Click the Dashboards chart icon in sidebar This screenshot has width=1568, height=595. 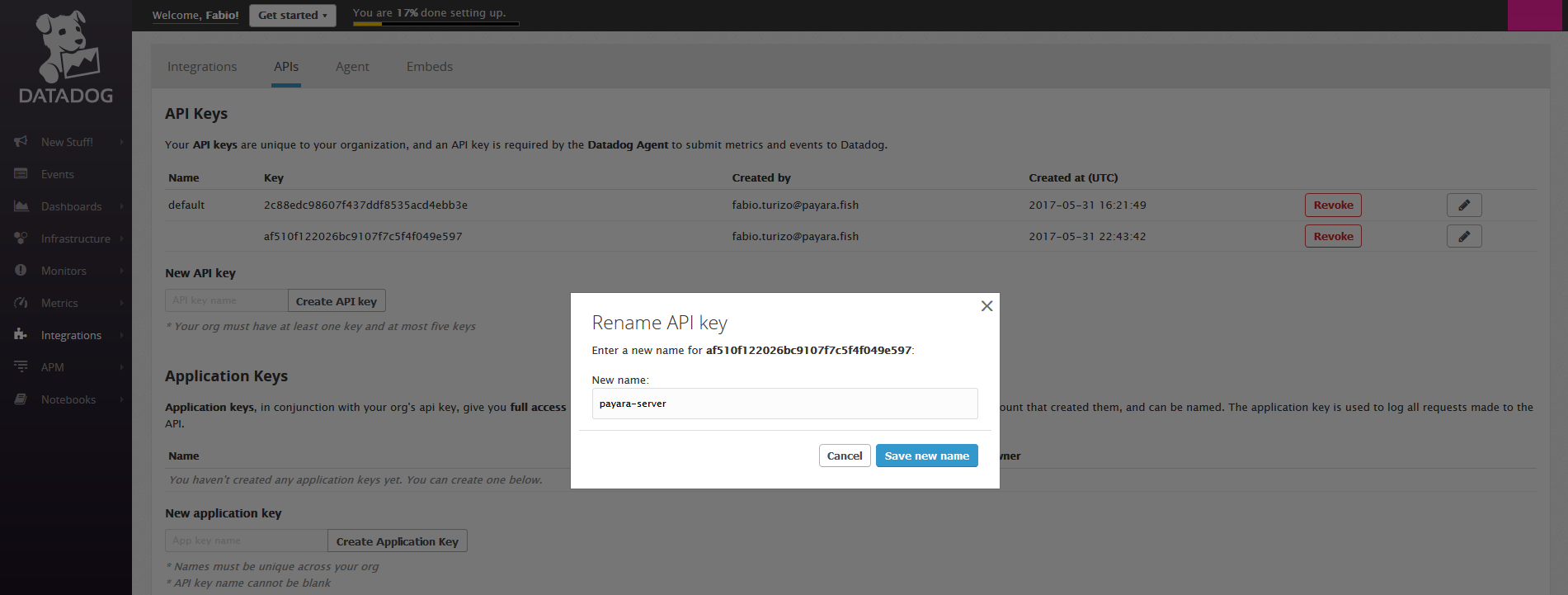(21, 206)
